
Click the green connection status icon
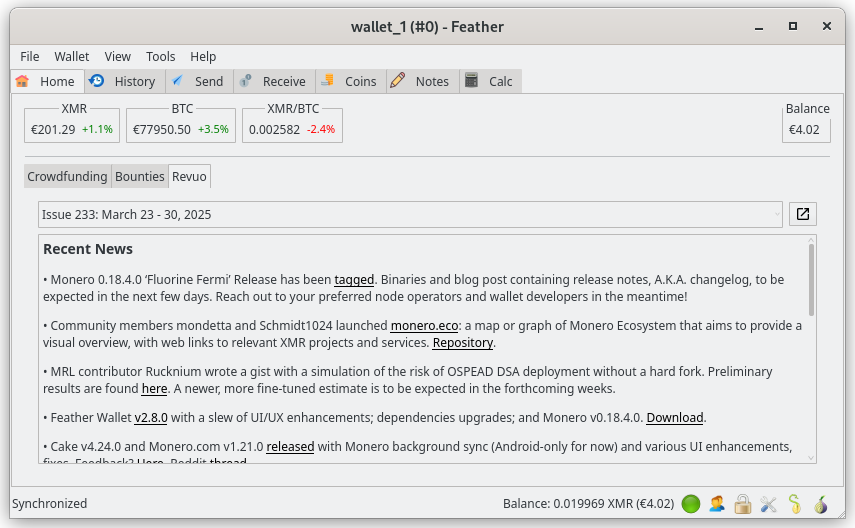point(691,503)
